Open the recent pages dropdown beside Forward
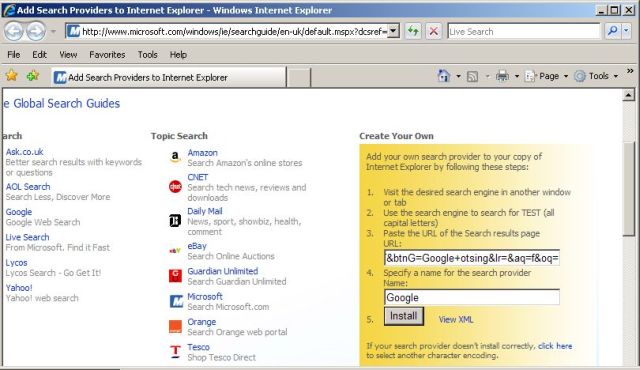 (53, 31)
